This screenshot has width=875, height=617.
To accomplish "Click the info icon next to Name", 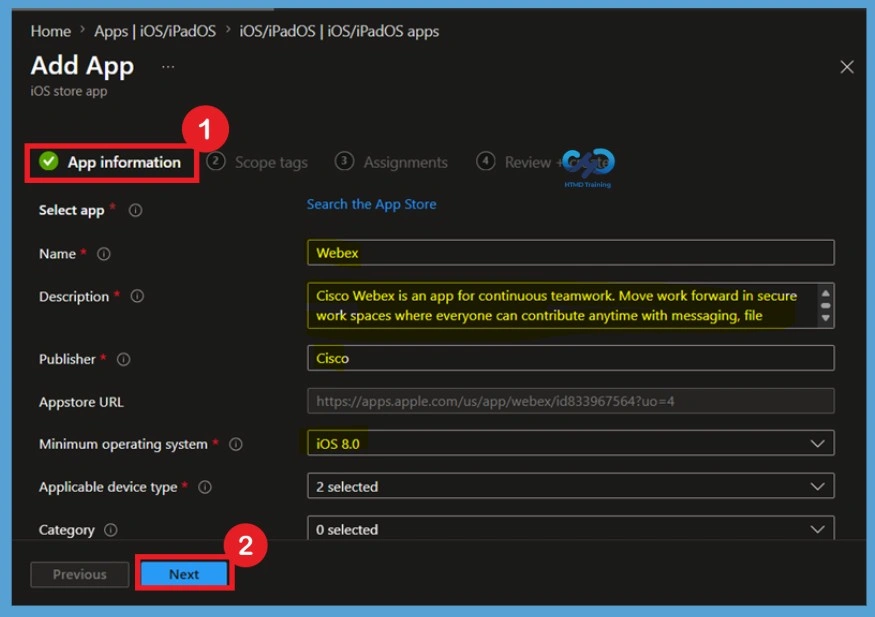I will (104, 254).
